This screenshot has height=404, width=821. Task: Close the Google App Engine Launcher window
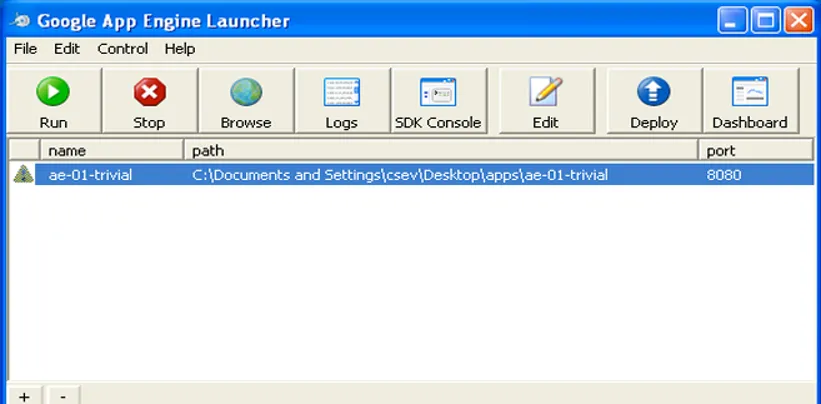[x=798, y=21]
